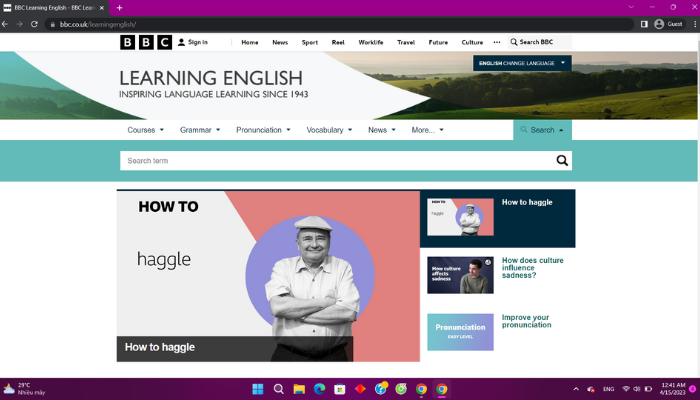
Task: Reload the page in Chrome
Action: tap(34, 24)
